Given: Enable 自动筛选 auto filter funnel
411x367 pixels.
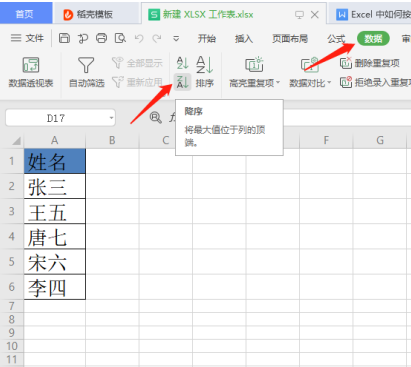Looking at the screenshot, I should (x=86, y=72).
